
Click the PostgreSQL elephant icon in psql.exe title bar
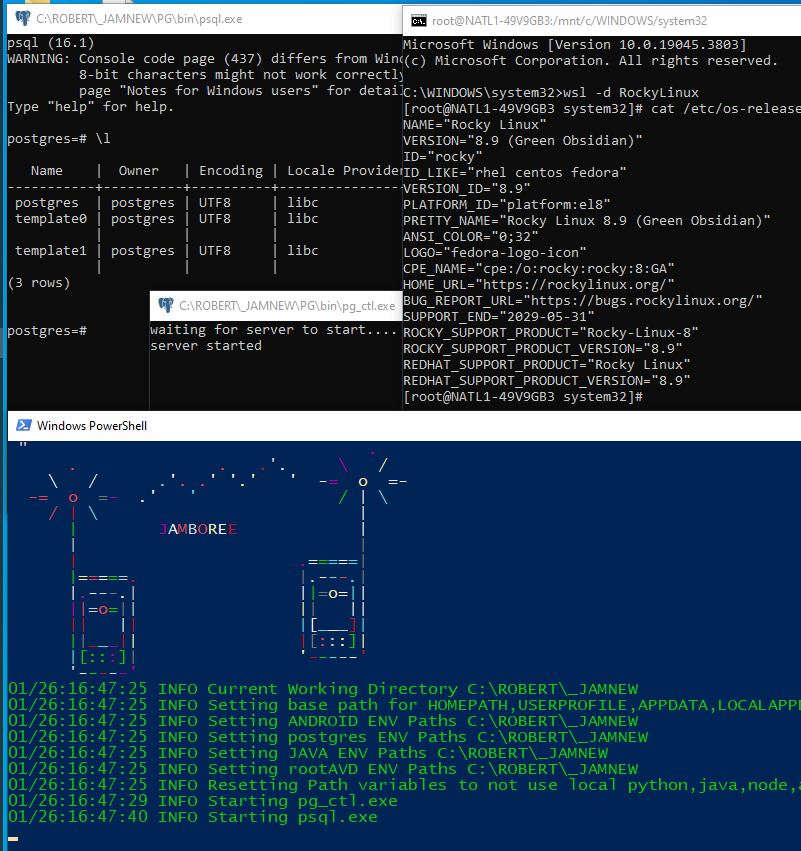click(x=23, y=19)
